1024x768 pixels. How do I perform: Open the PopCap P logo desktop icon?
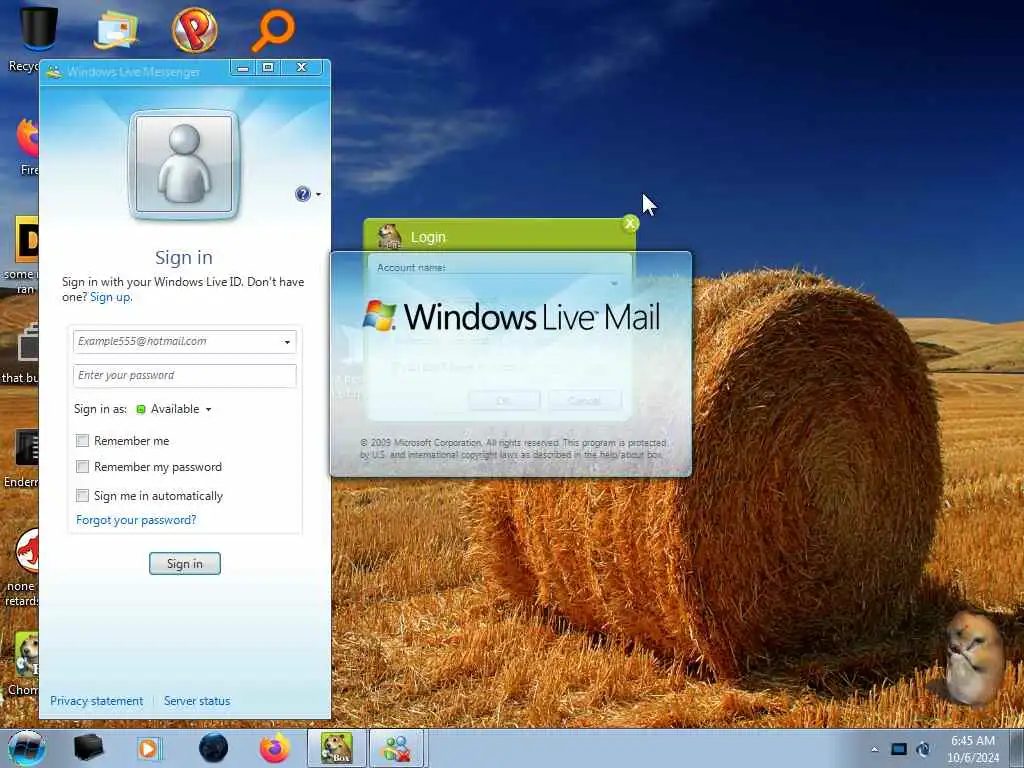(195, 29)
